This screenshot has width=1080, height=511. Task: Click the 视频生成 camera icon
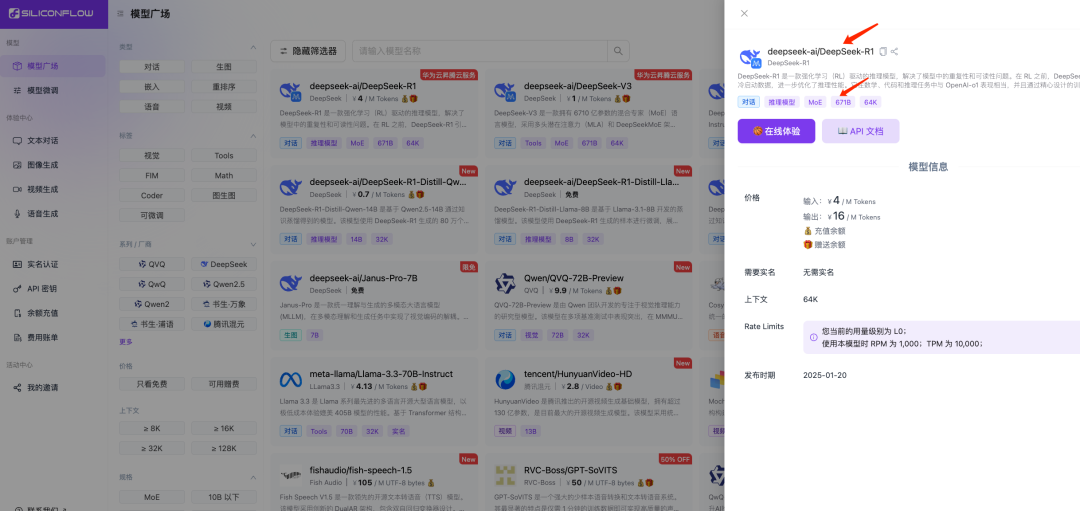17,189
